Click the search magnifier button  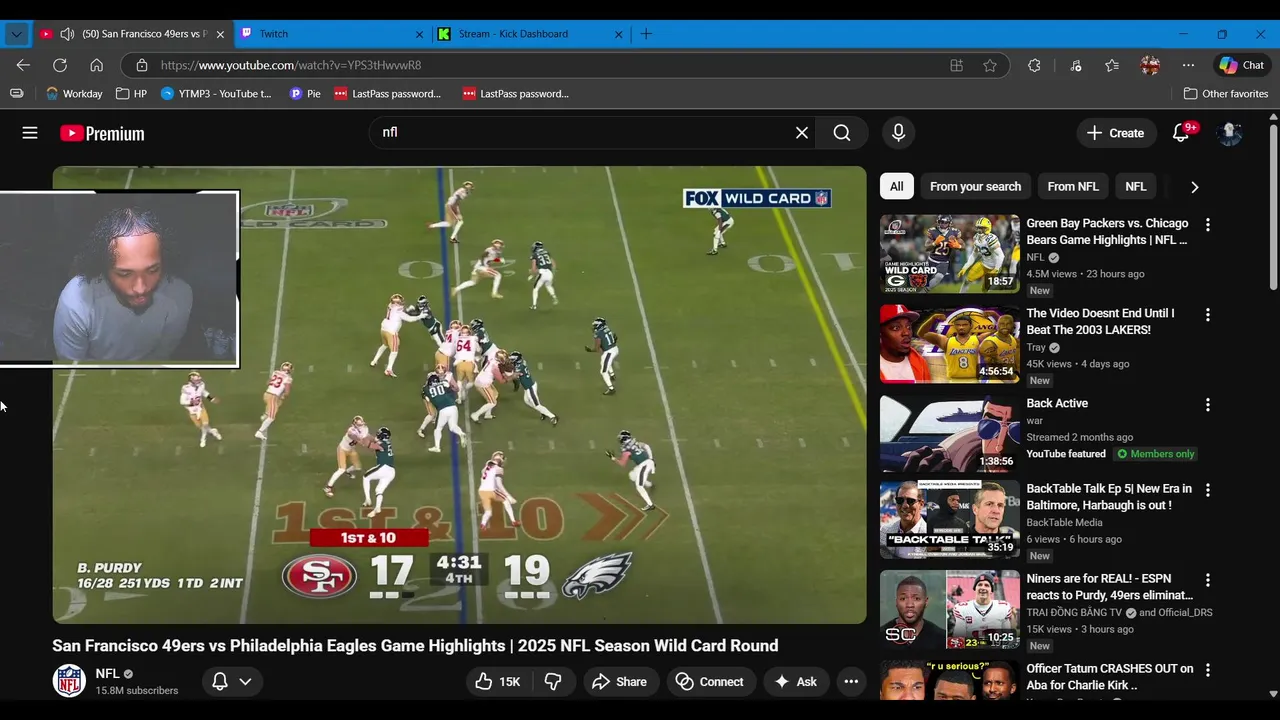click(842, 133)
